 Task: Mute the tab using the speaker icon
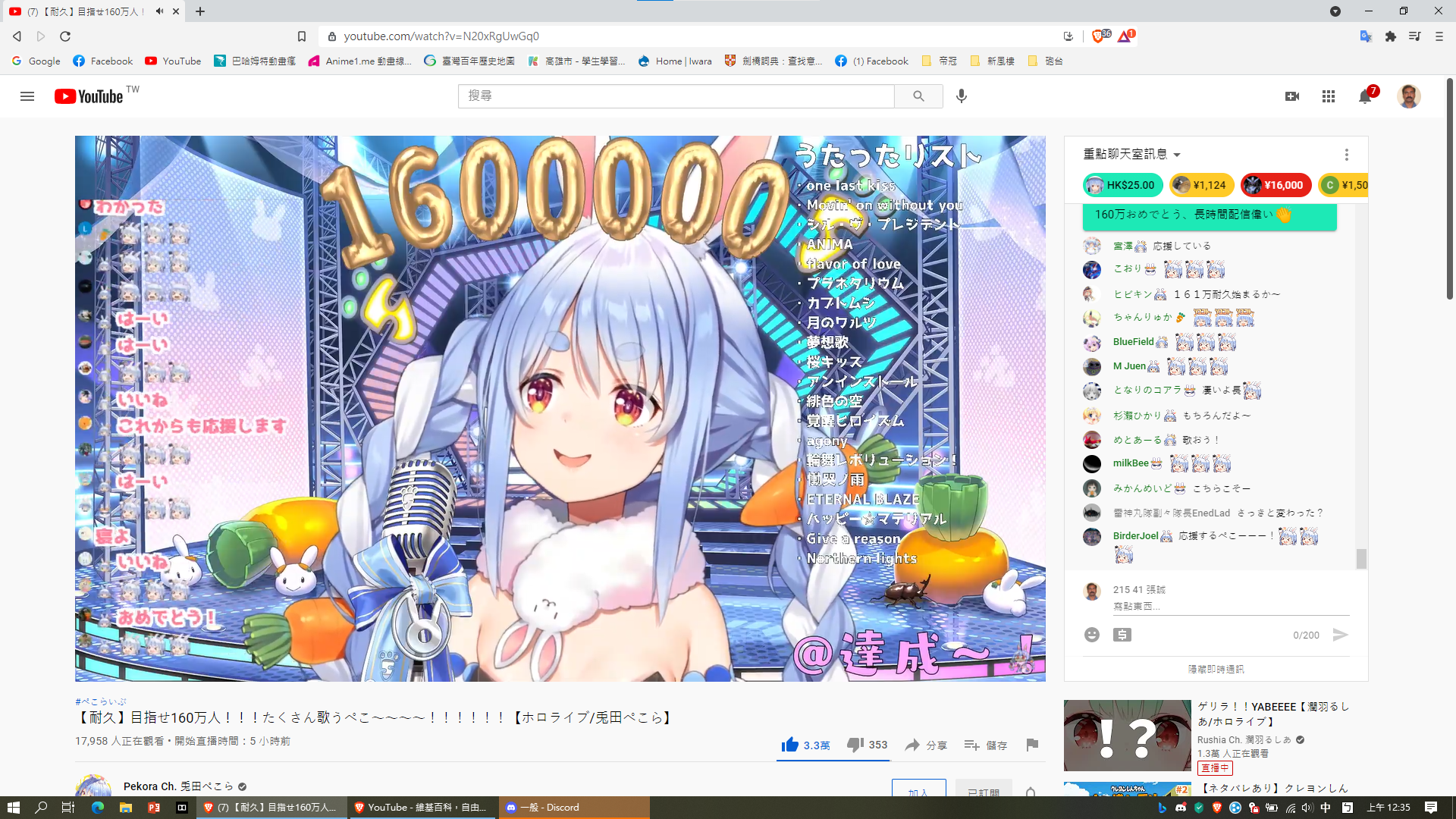pos(159,11)
